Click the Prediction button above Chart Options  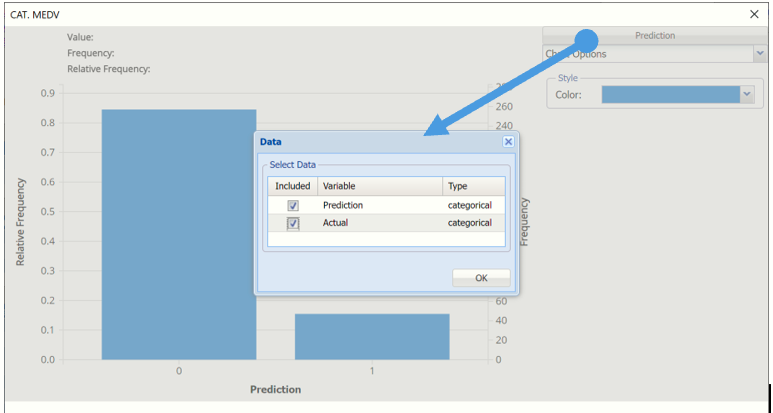coord(654,35)
